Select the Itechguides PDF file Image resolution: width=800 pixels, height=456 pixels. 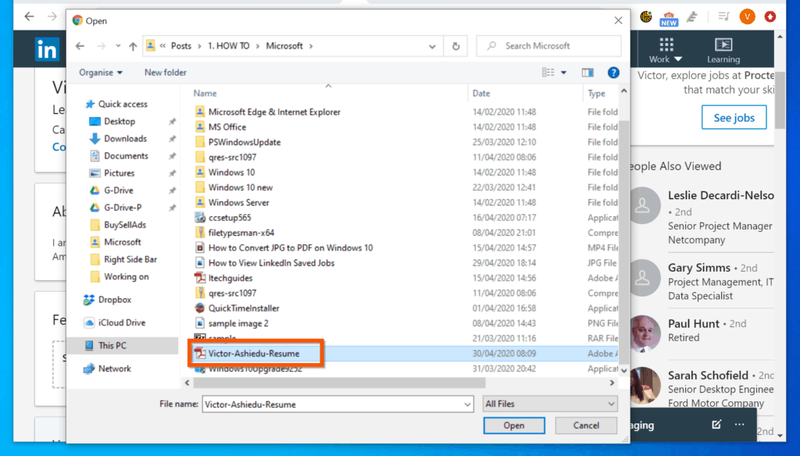pos(230,278)
